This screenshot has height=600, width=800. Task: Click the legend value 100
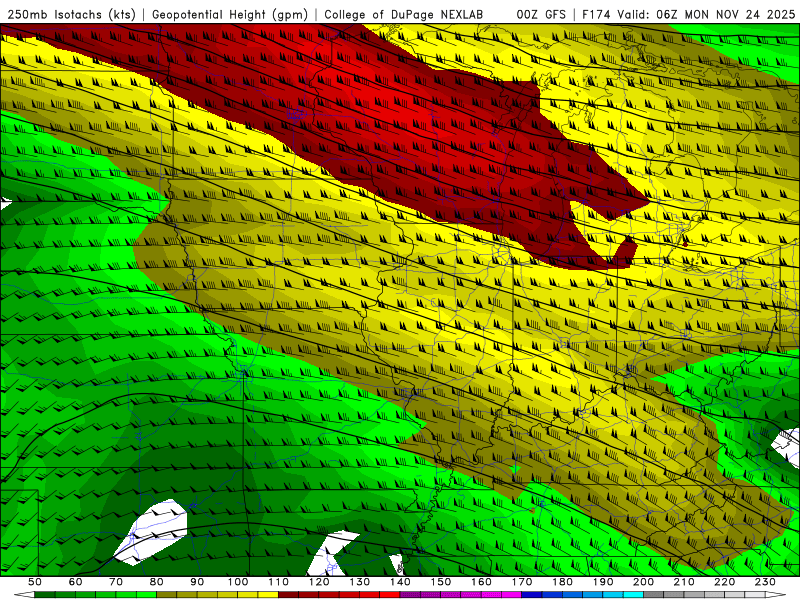[238, 582]
